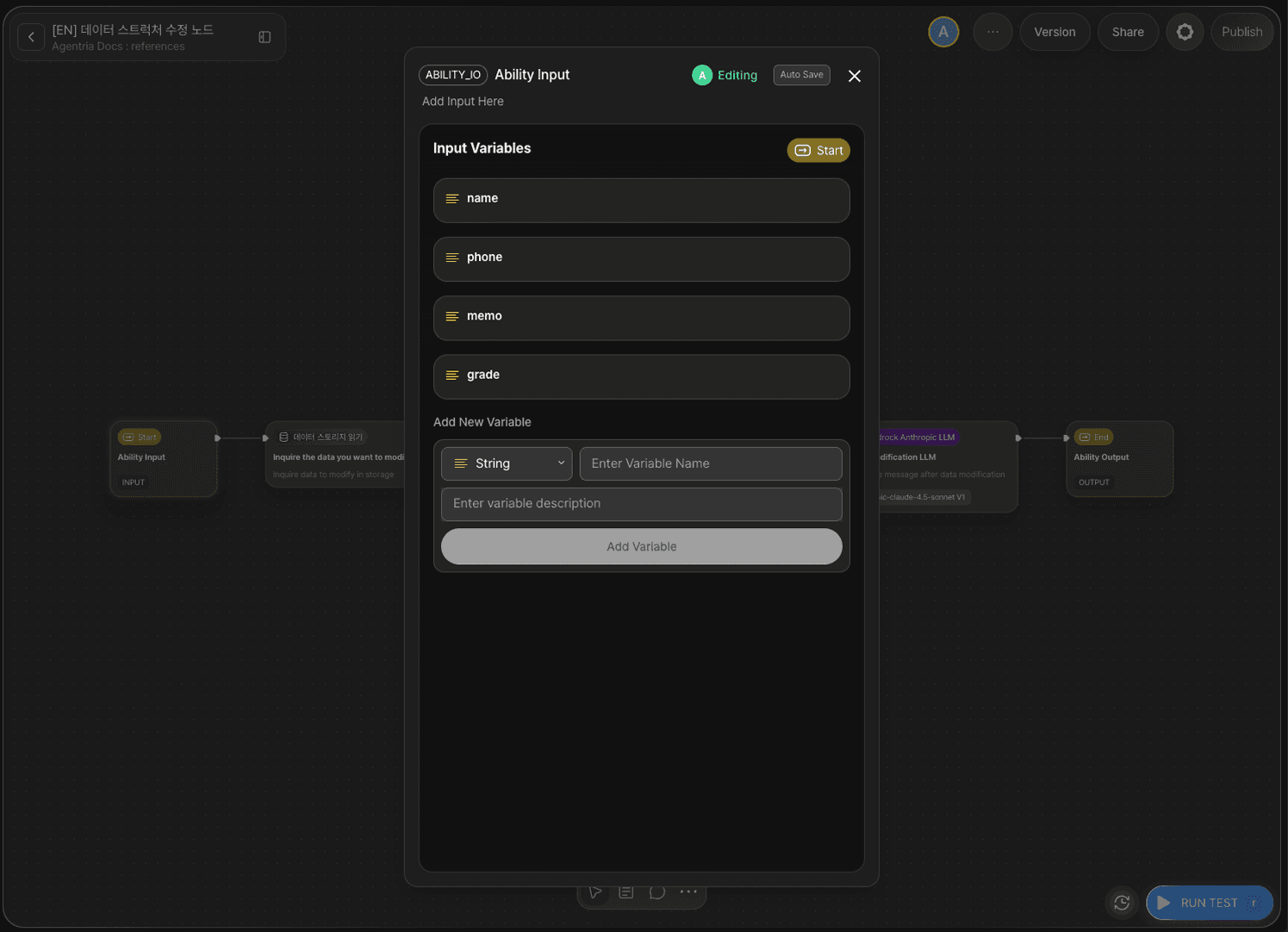This screenshot has height=932, width=1288.
Task: Click the RUN TEST button
Action: pyautogui.click(x=1209, y=903)
